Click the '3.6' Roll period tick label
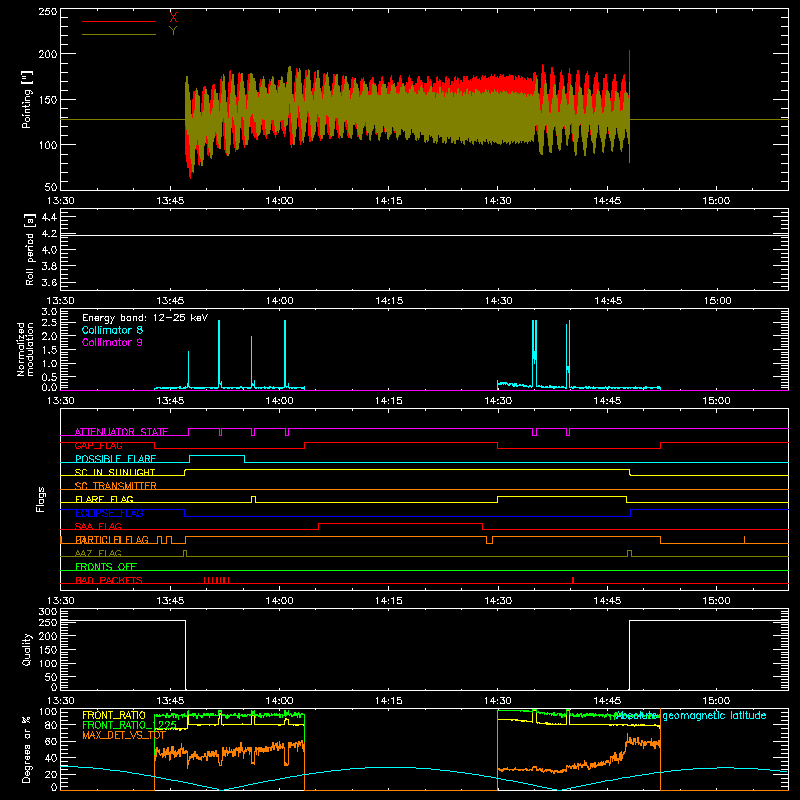Screen dimensions: 800x800 tap(49, 282)
